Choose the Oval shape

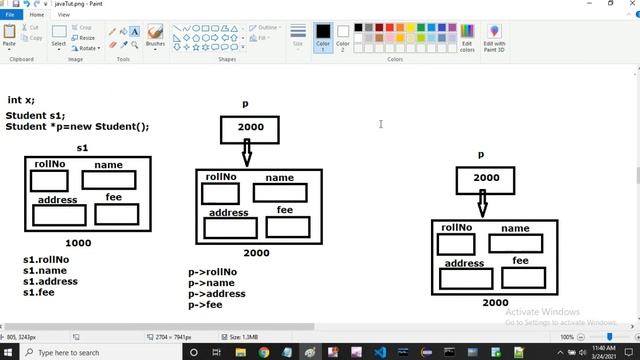point(196,29)
